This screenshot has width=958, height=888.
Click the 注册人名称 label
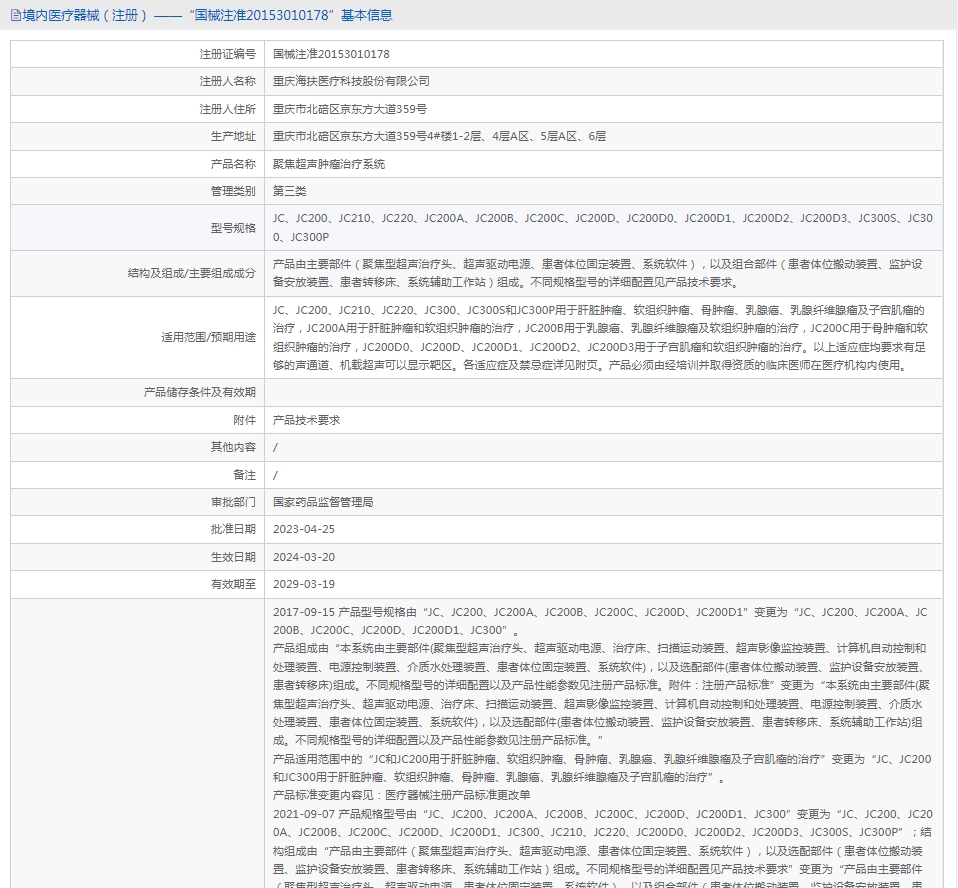point(227,81)
